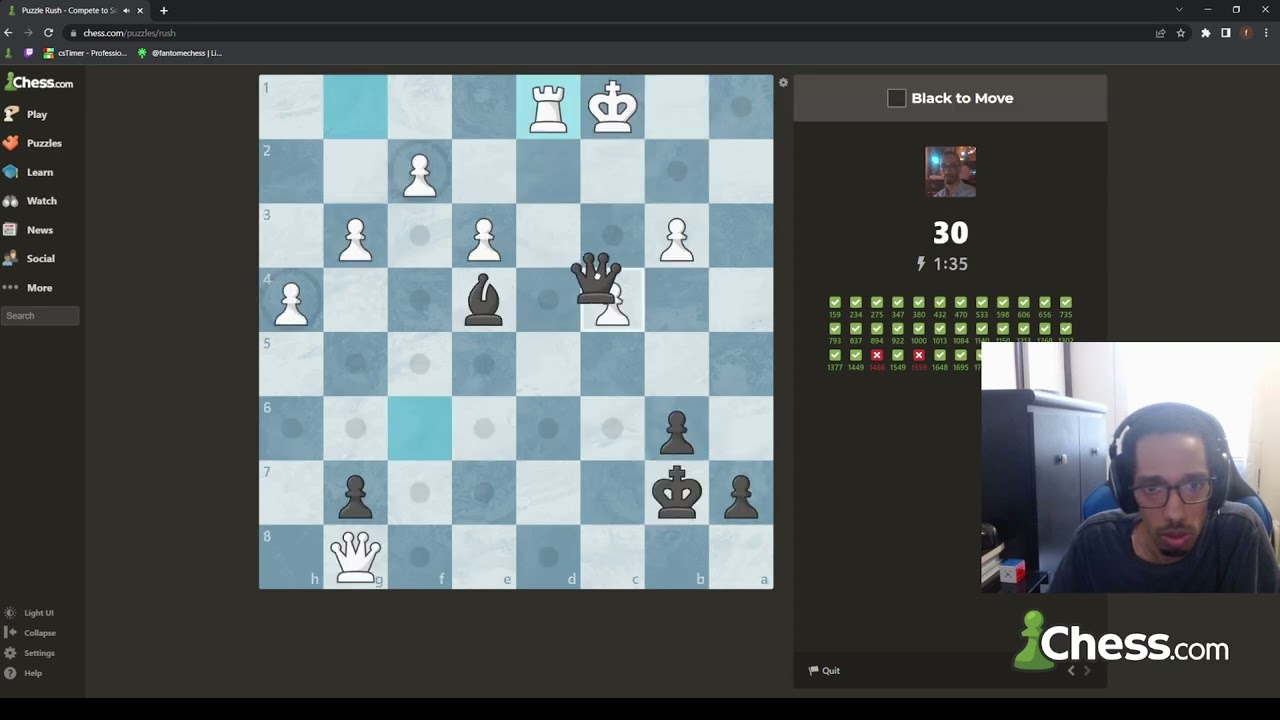Select the black pawn on g7

355,495
